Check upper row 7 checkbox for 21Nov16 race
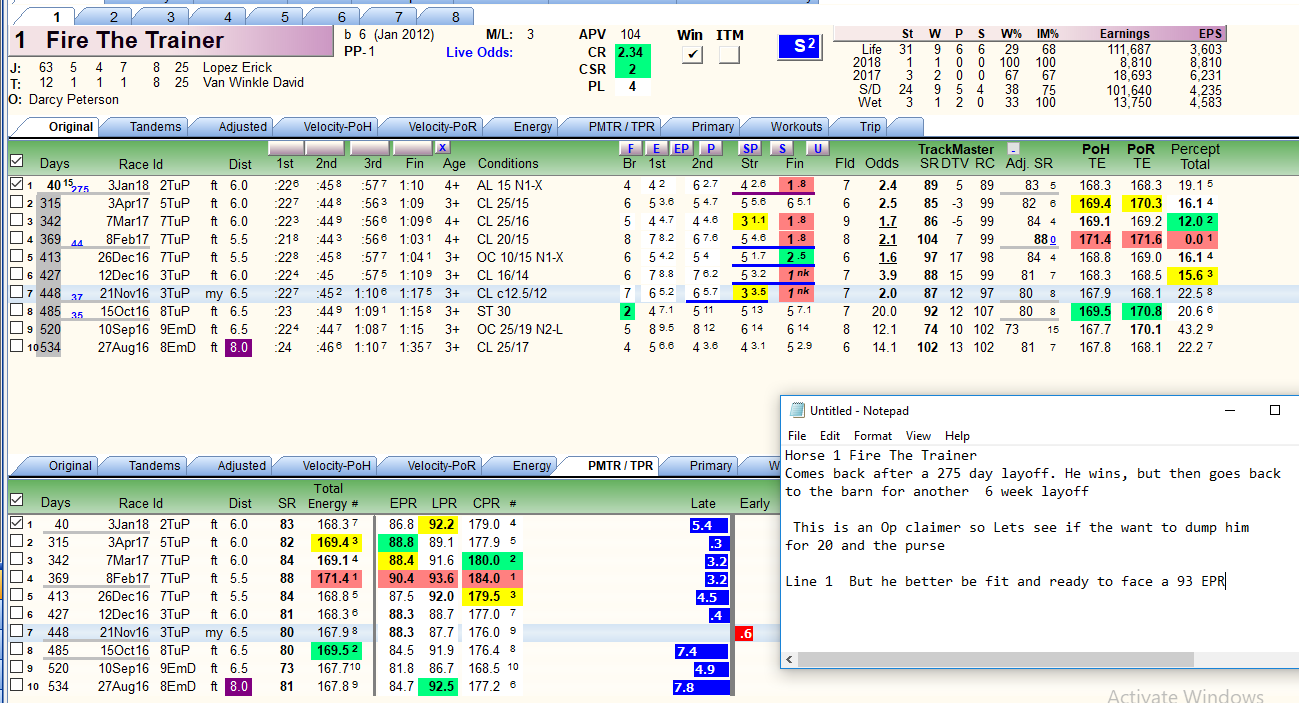 (x=15, y=293)
